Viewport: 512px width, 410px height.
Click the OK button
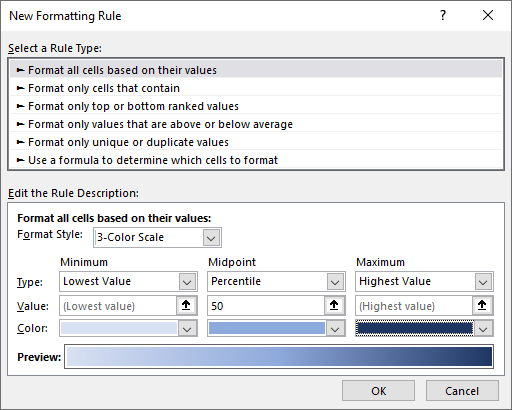coord(378,391)
